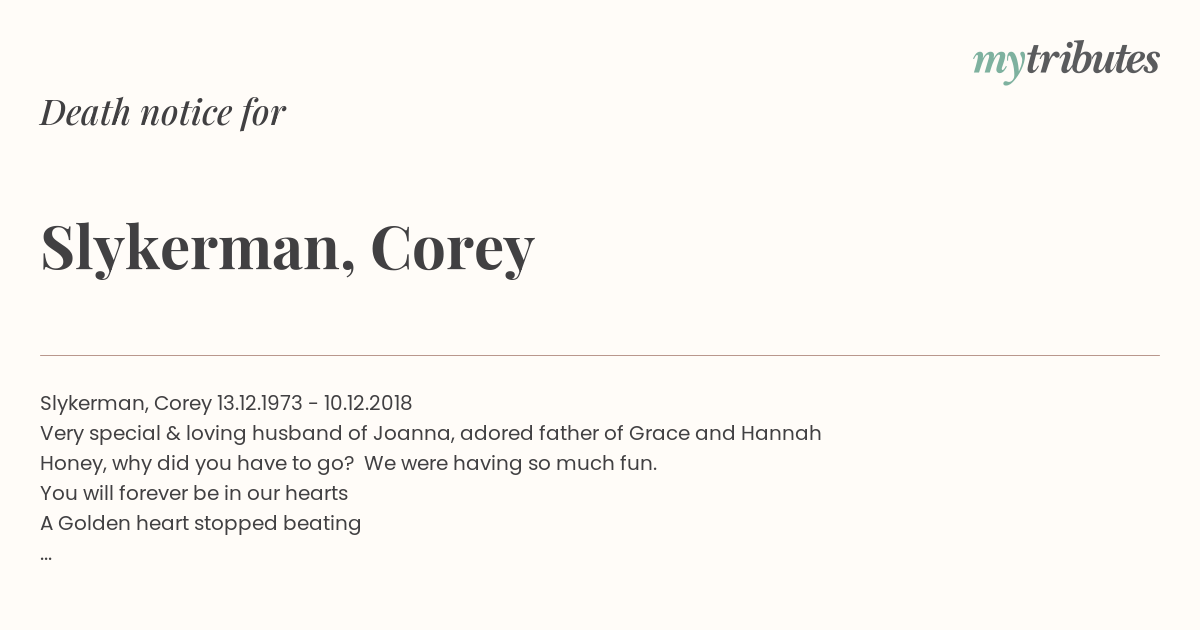Viewport: 1200px width, 630px height.
Task: Click the "Death notice for" heading text
Action: coord(163,113)
